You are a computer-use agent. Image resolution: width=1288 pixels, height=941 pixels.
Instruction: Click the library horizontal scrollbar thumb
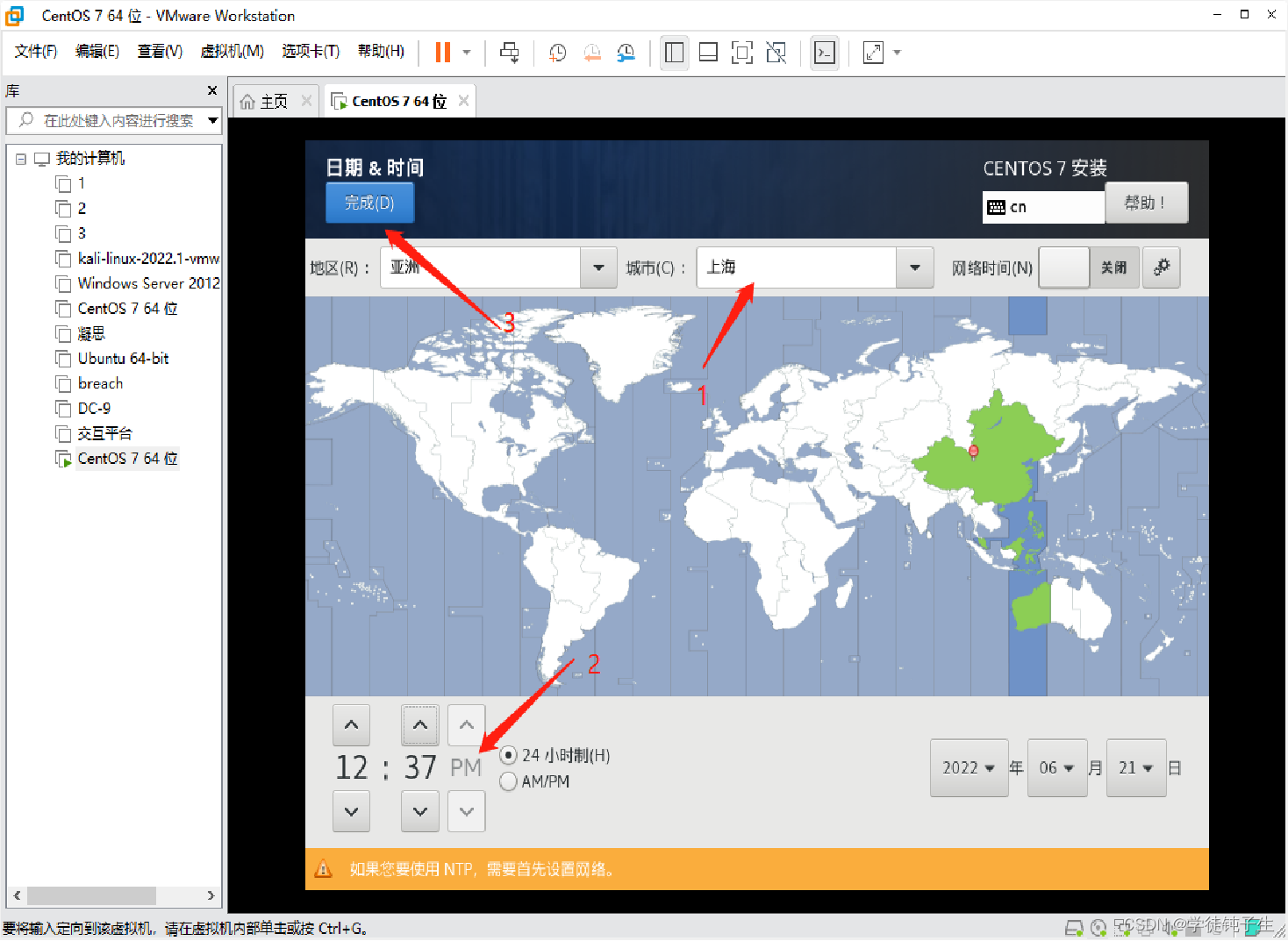[91, 895]
